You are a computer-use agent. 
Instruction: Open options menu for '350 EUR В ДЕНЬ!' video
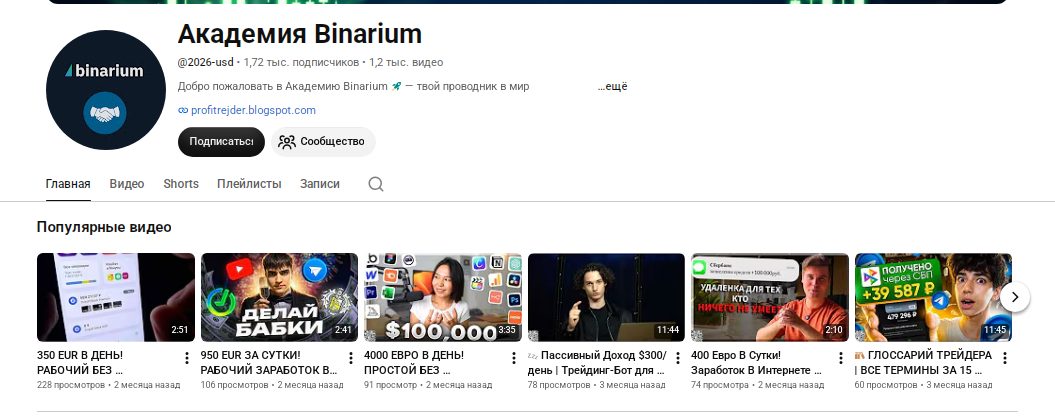pos(187,358)
